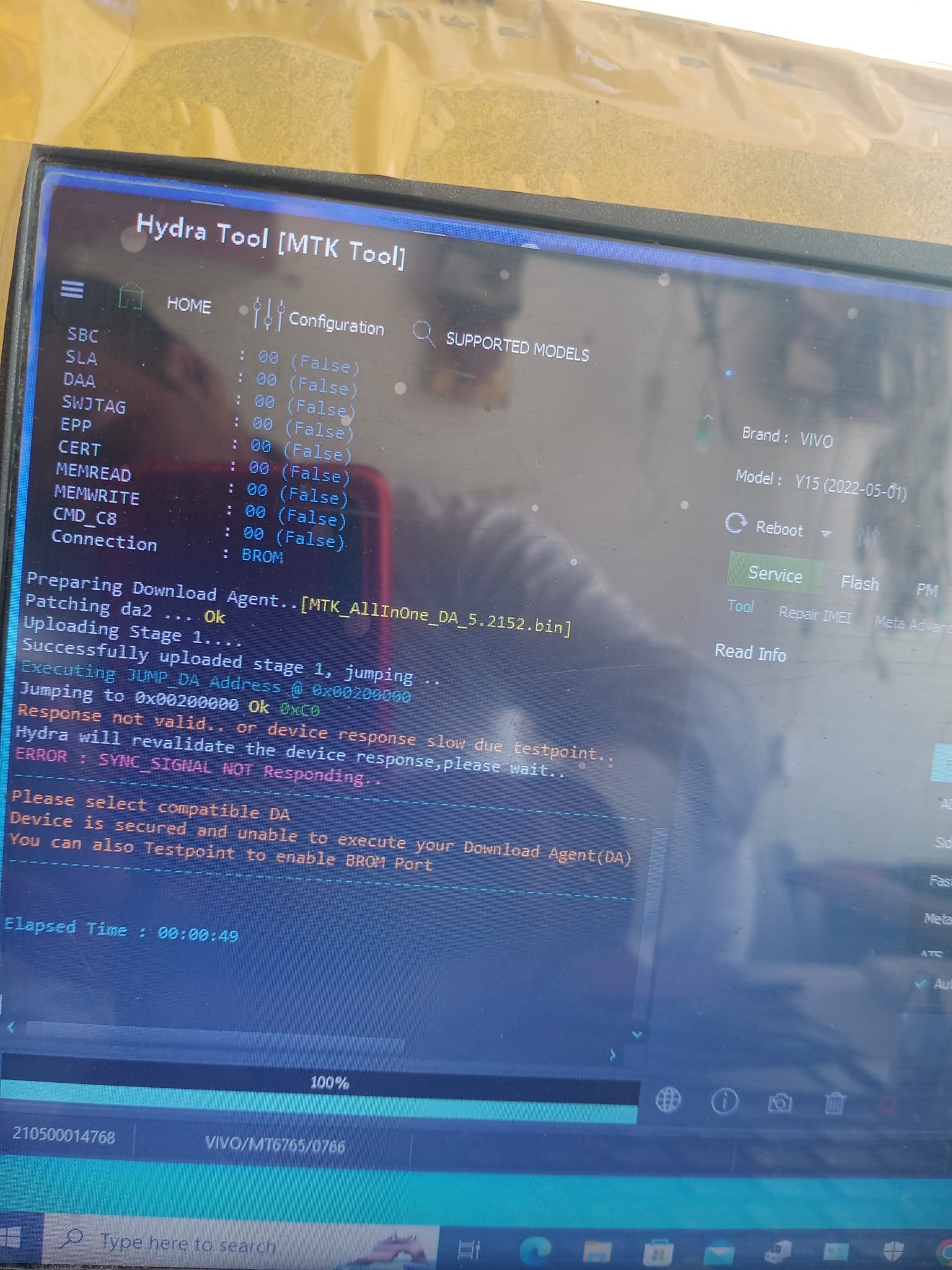Click the Read Info option
952x1270 pixels.
tap(750, 652)
